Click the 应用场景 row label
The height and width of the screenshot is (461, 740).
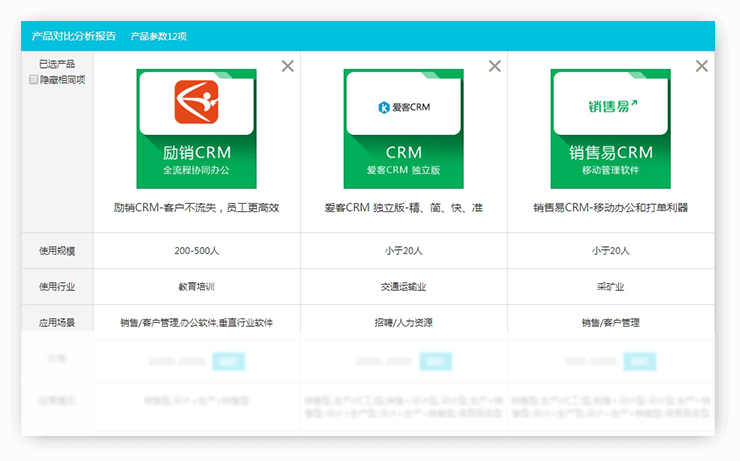(57, 323)
